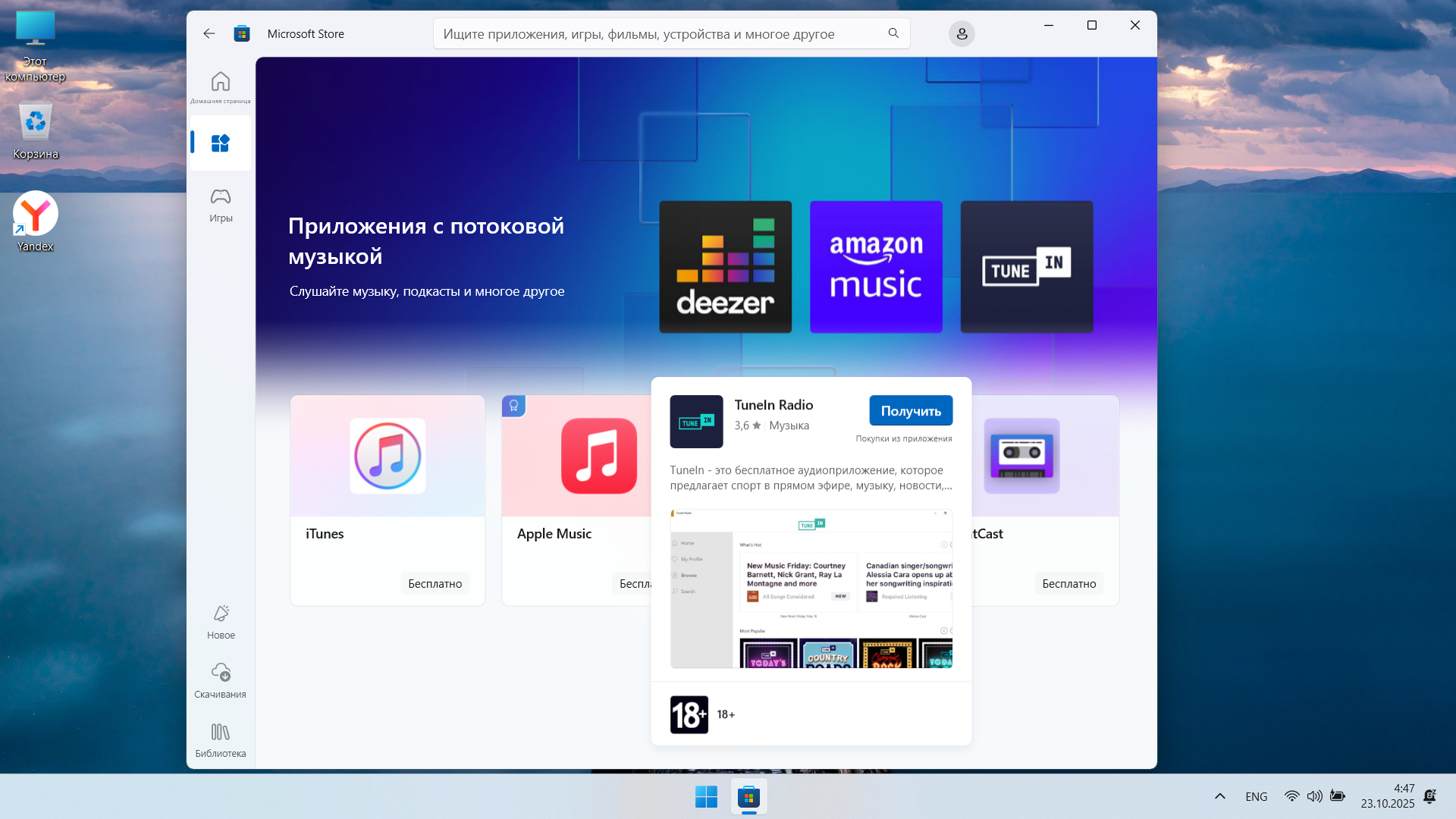This screenshot has width=1456, height=819.
Task: Open the Library (Библиотека) sidebar item
Action: coord(220,739)
